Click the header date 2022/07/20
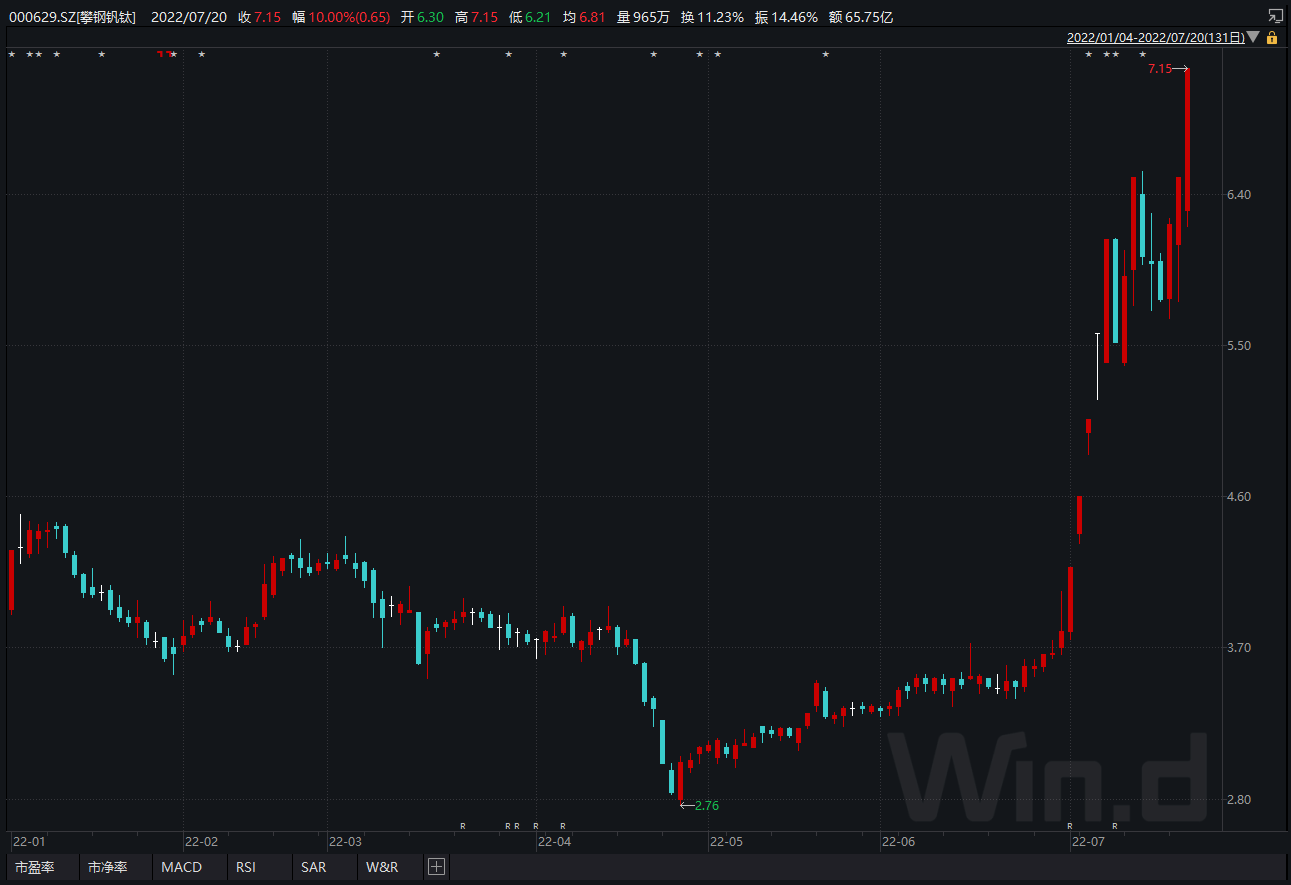Image resolution: width=1291 pixels, height=885 pixels. coord(189,17)
